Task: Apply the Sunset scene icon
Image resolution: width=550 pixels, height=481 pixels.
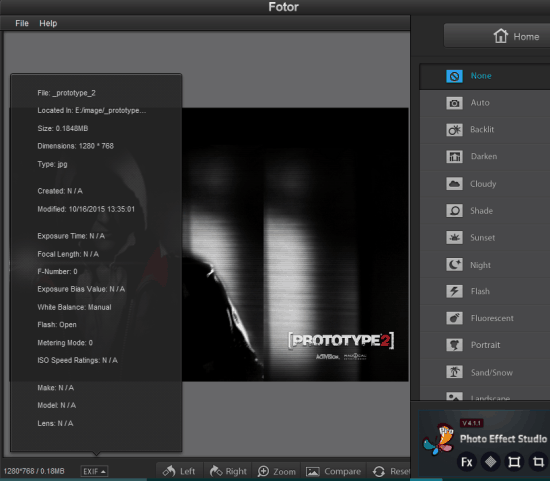Action: (454, 238)
